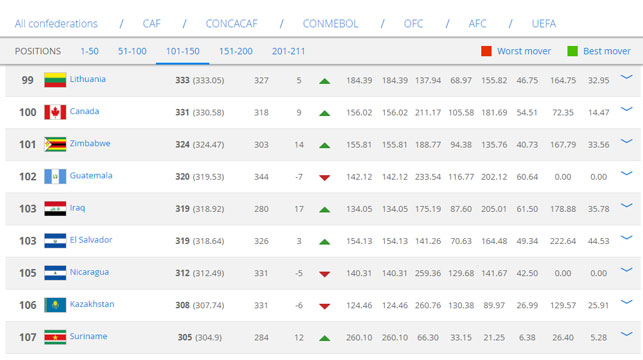Click Guatemala's previous points 344
This screenshot has height=360, width=643.
tap(261, 177)
